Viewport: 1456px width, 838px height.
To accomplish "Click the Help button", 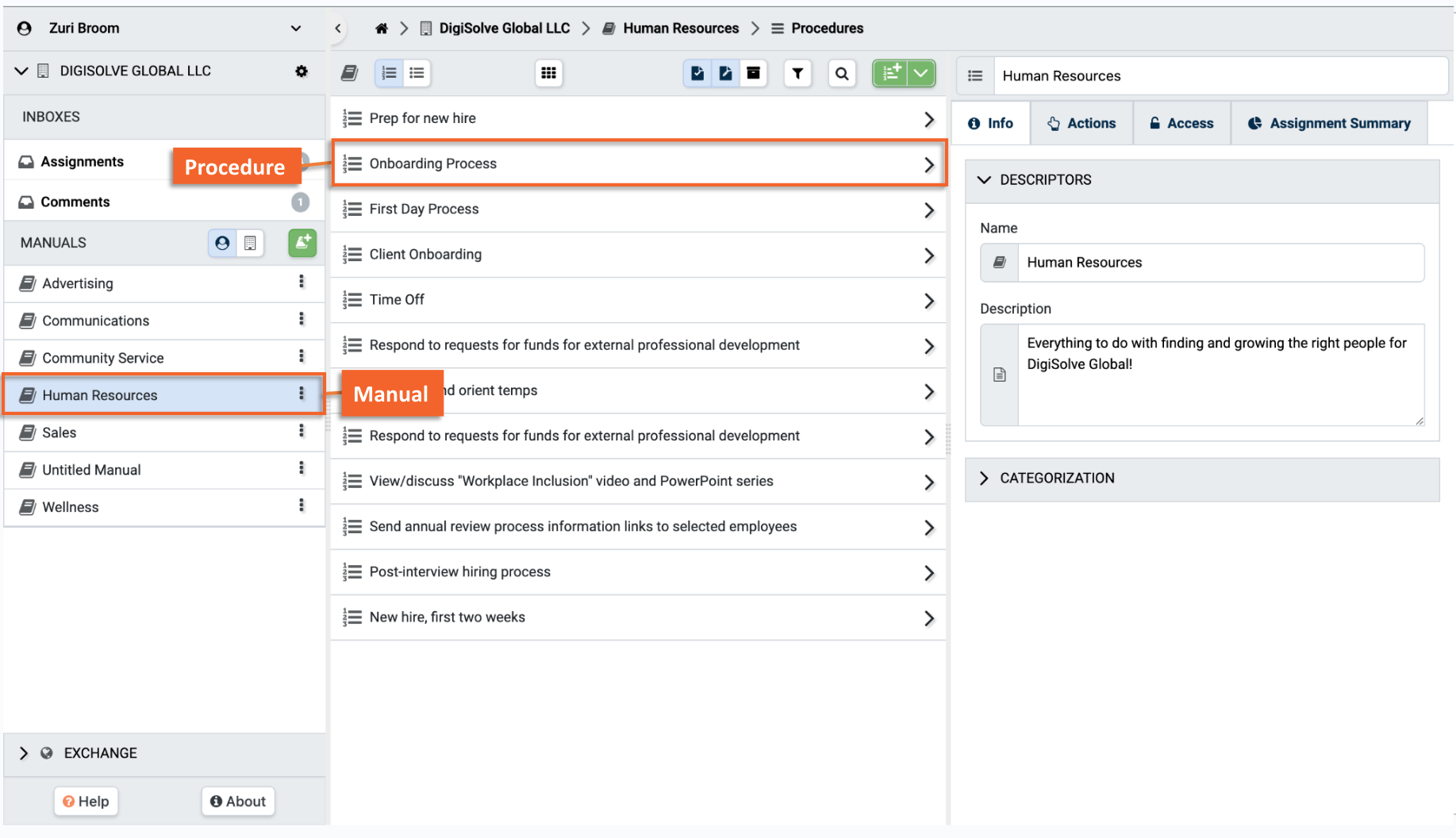I will (x=86, y=801).
